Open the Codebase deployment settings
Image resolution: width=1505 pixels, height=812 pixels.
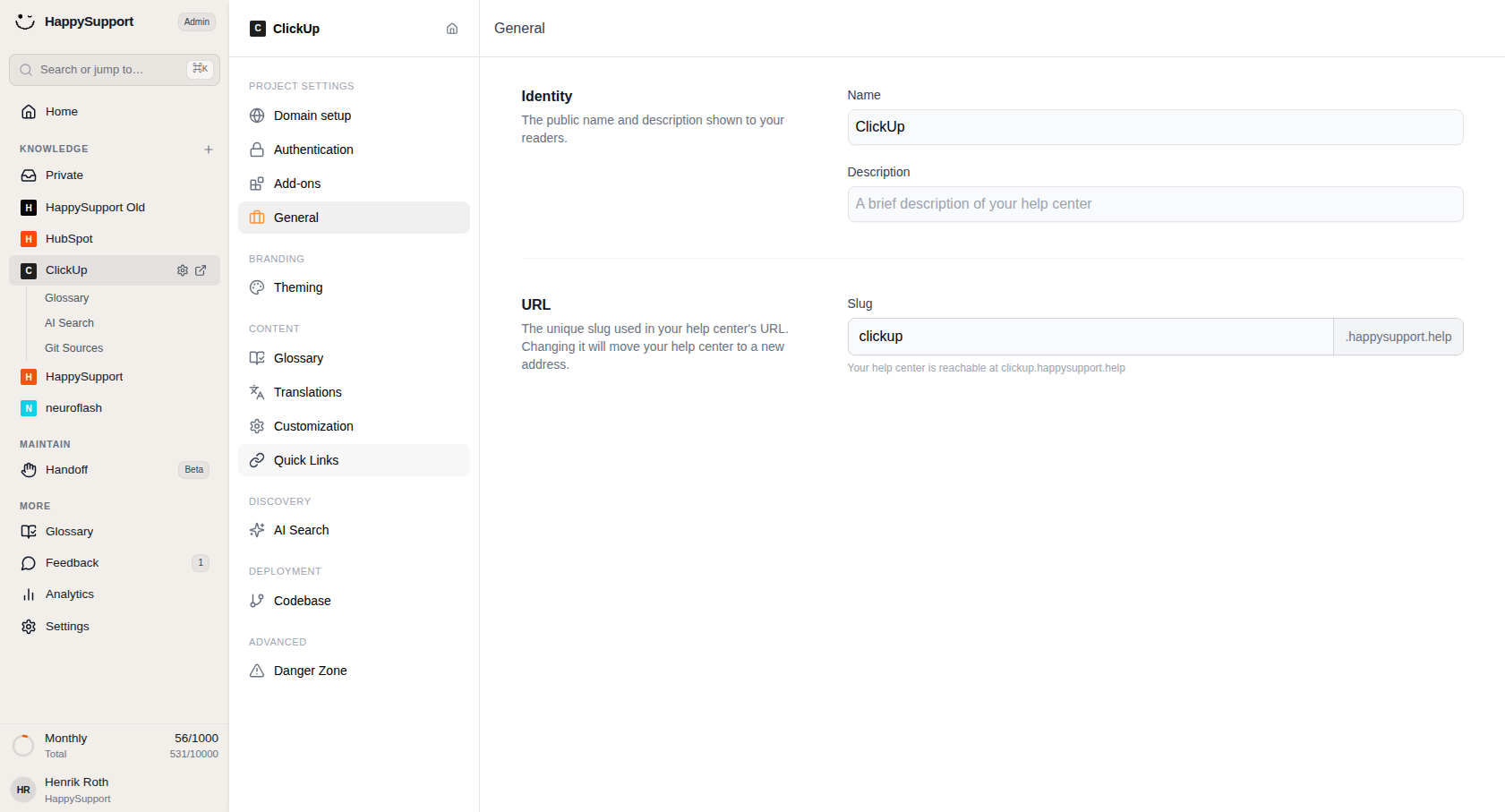354,601
